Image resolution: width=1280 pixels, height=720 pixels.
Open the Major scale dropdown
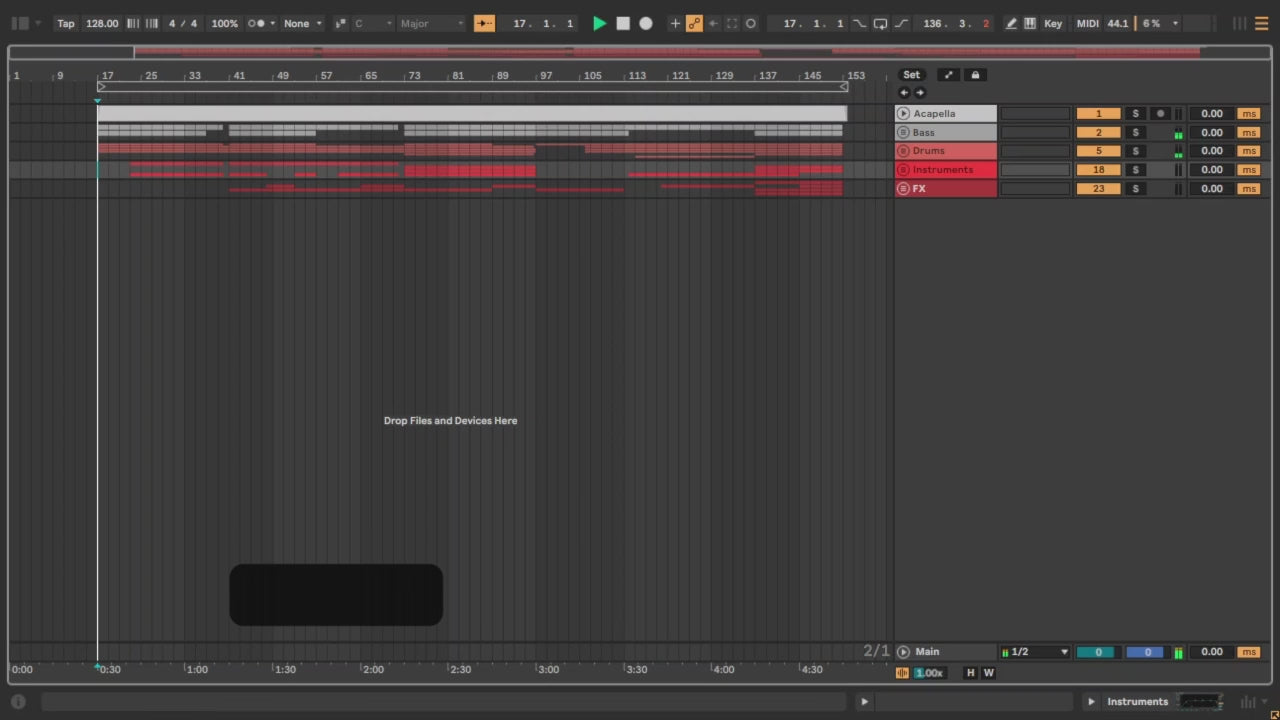point(432,23)
